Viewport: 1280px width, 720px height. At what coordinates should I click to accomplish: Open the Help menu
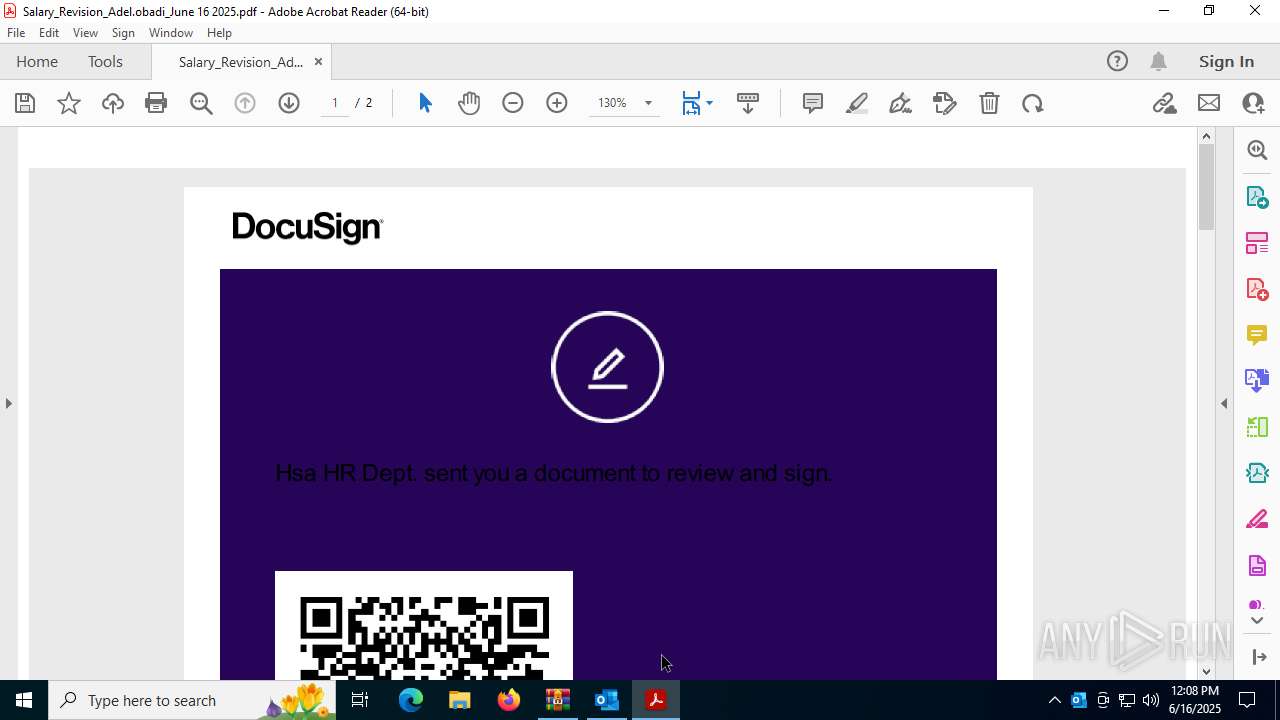point(219,33)
